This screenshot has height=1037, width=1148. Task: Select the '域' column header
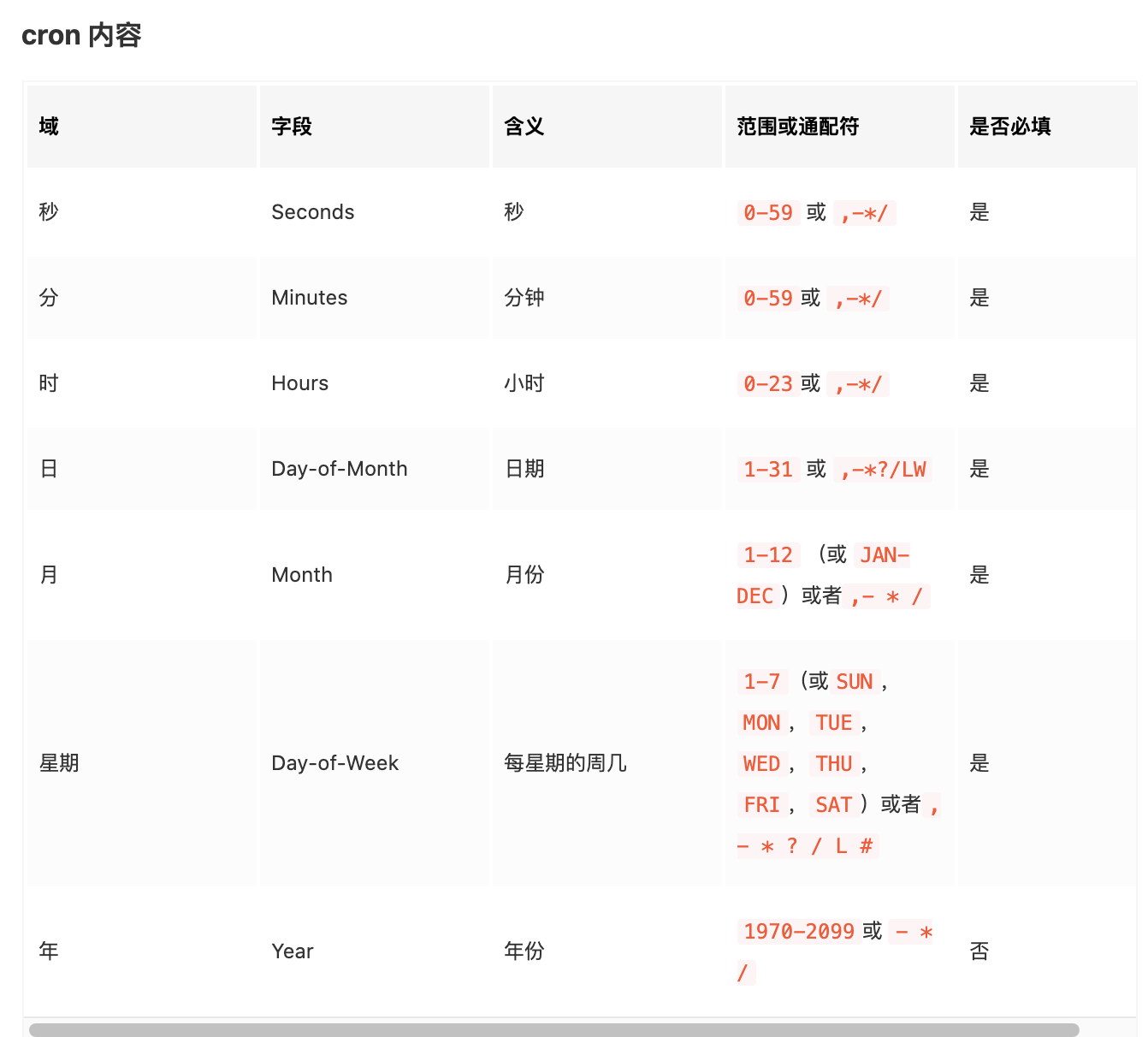pyautogui.click(x=142, y=127)
